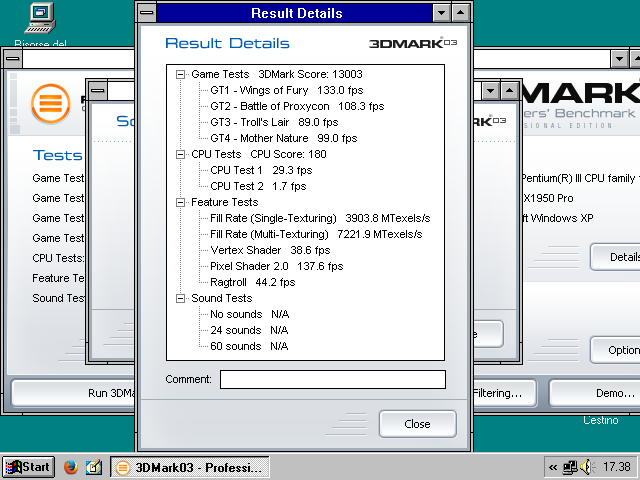Select Fill Rate (Single-Texturing) row
The width and height of the screenshot is (640, 480).
click(320, 218)
